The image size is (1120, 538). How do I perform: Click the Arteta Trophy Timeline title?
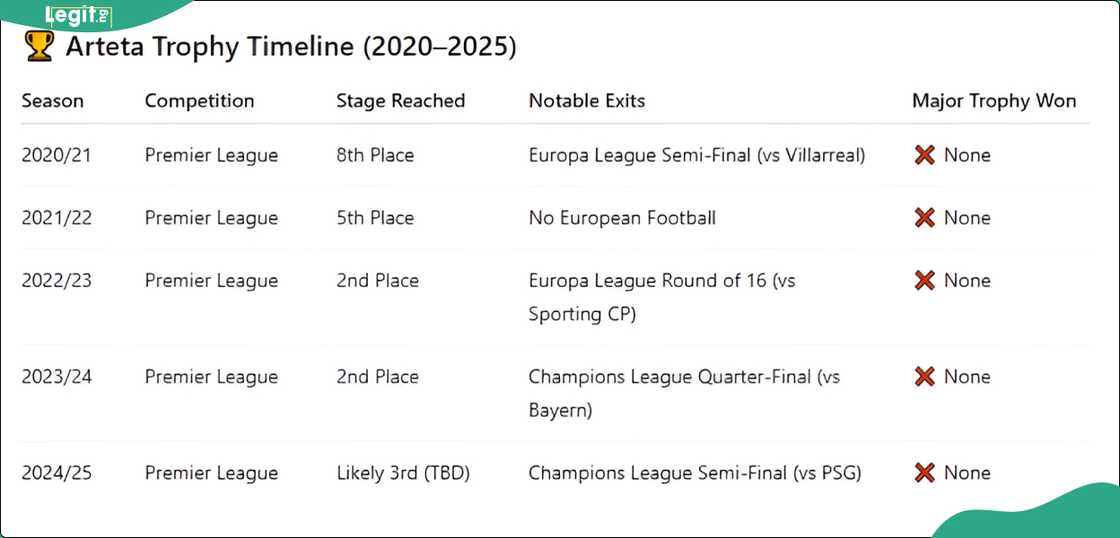click(x=290, y=47)
